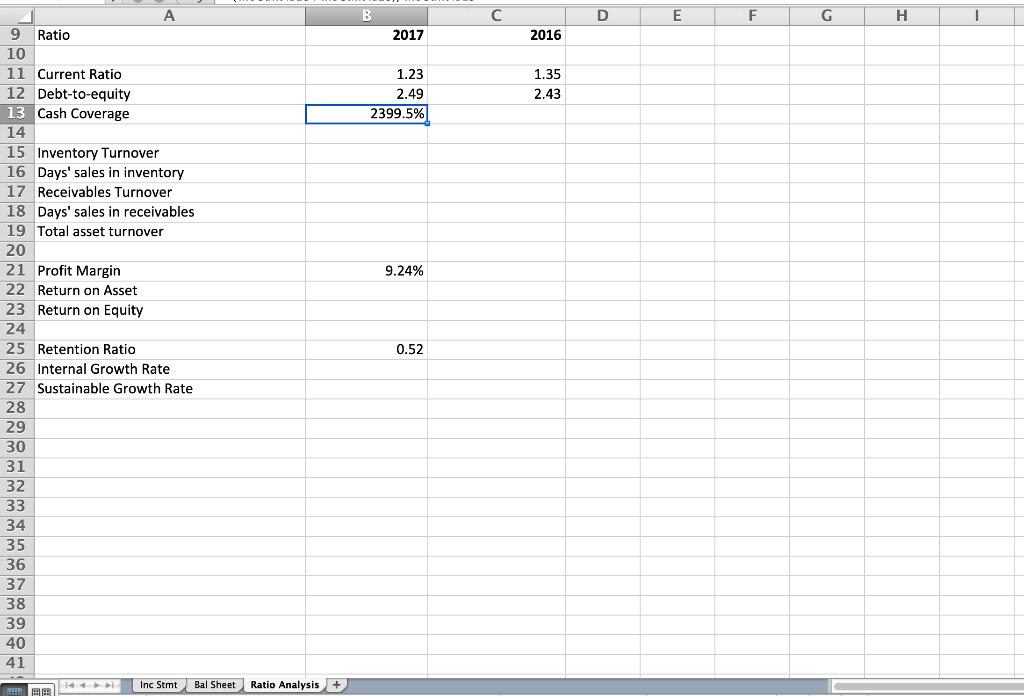1024x696 pixels.
Task: Click the 'Sustainable Growth Rate' label cell
Action: [170, 388]
